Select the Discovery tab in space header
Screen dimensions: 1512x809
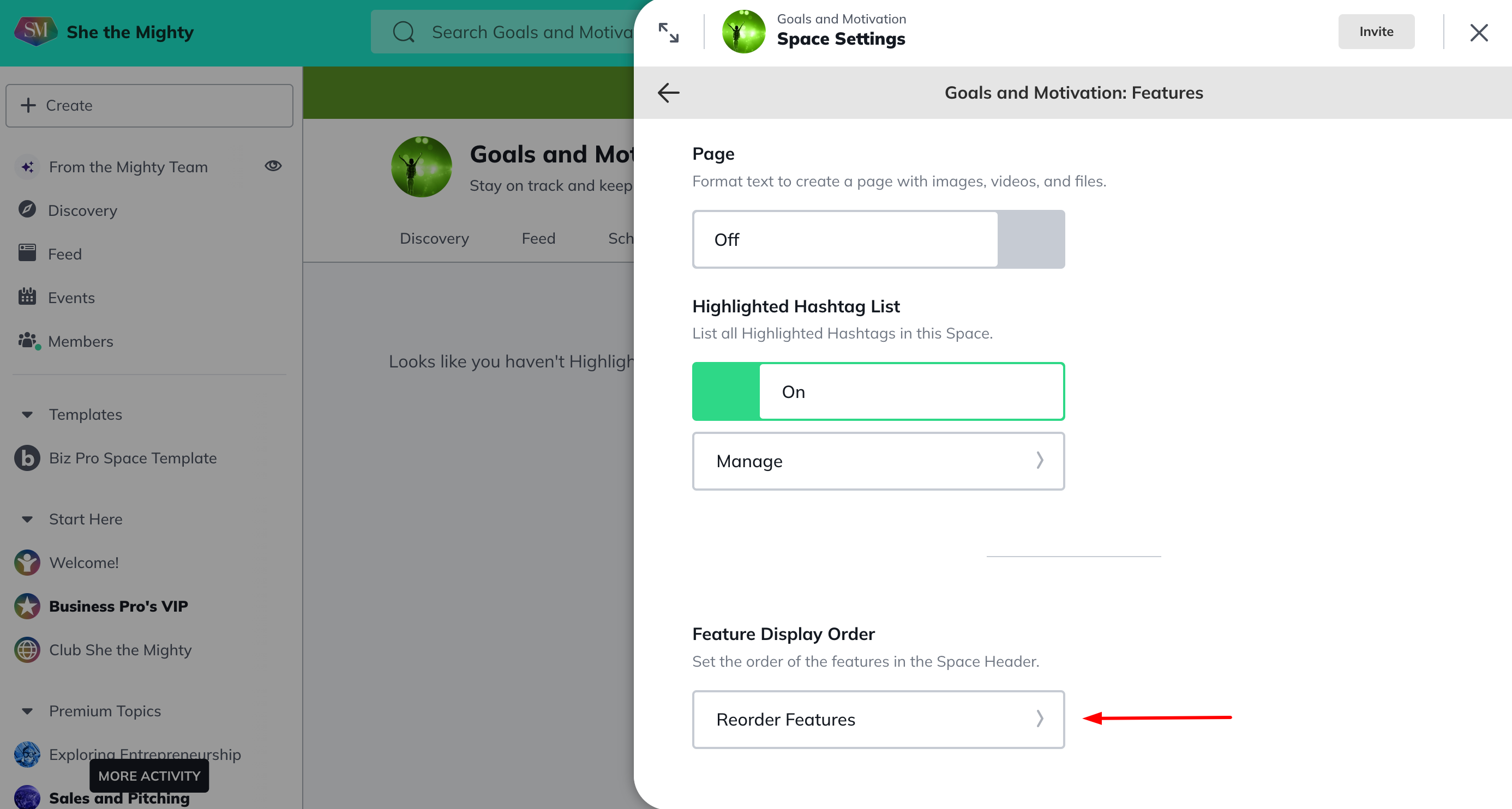434,238
